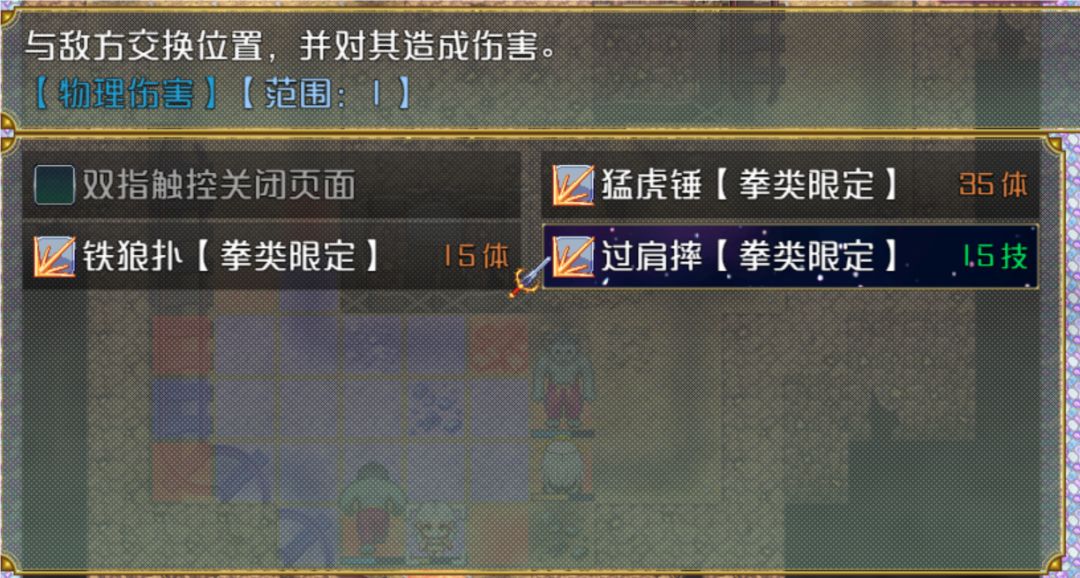Select the 双指触控关闭页面 option text

219,185
